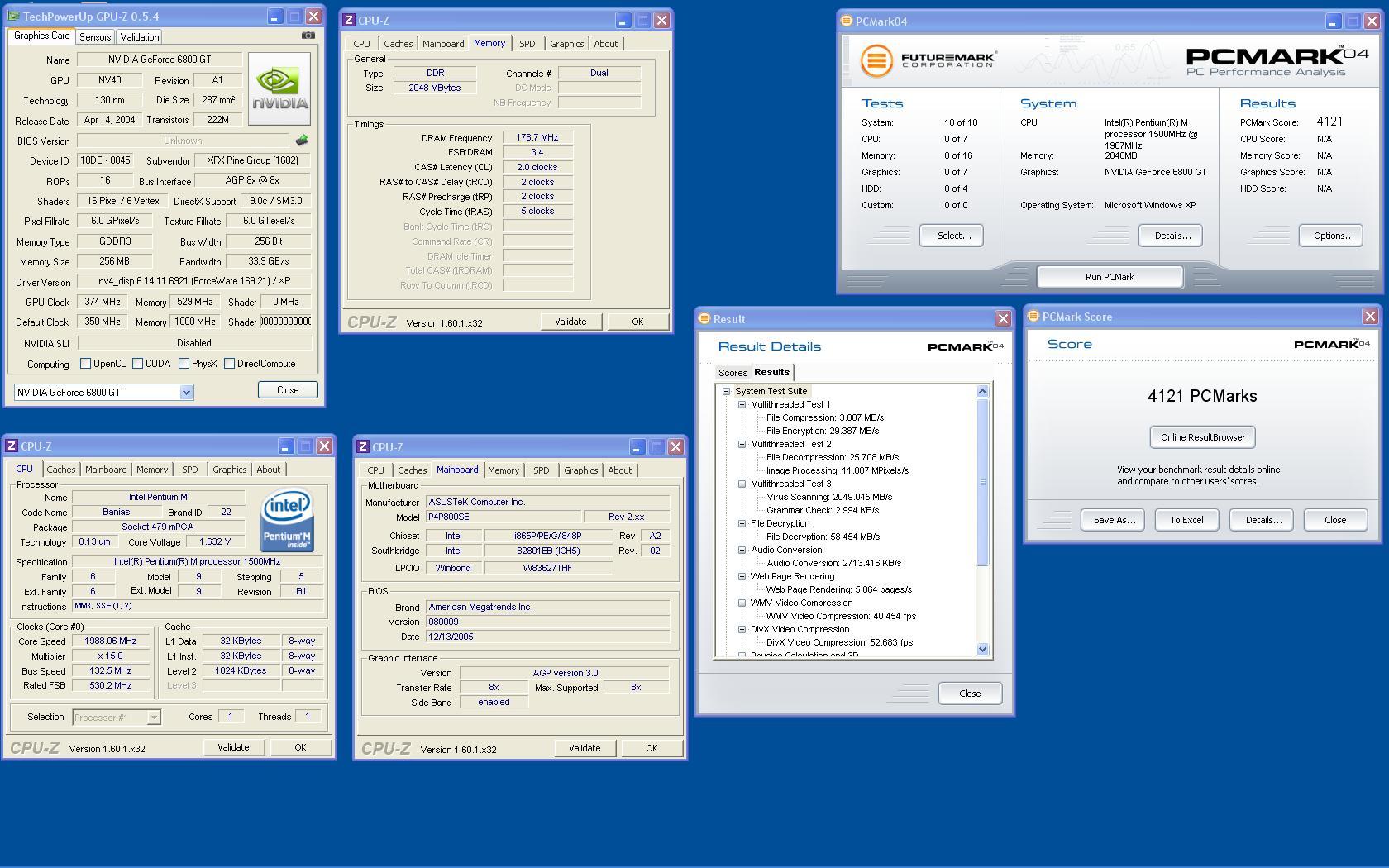1389x868 pixels.
Task: Collapse Multithreaded Test 2 node
Action: pyautogui.click(x=742, y=445)
